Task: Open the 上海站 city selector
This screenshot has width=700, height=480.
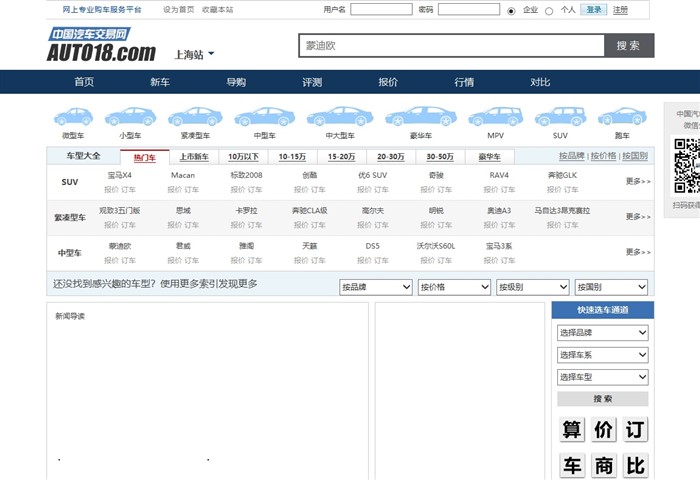Action: [x=194, y=55]
